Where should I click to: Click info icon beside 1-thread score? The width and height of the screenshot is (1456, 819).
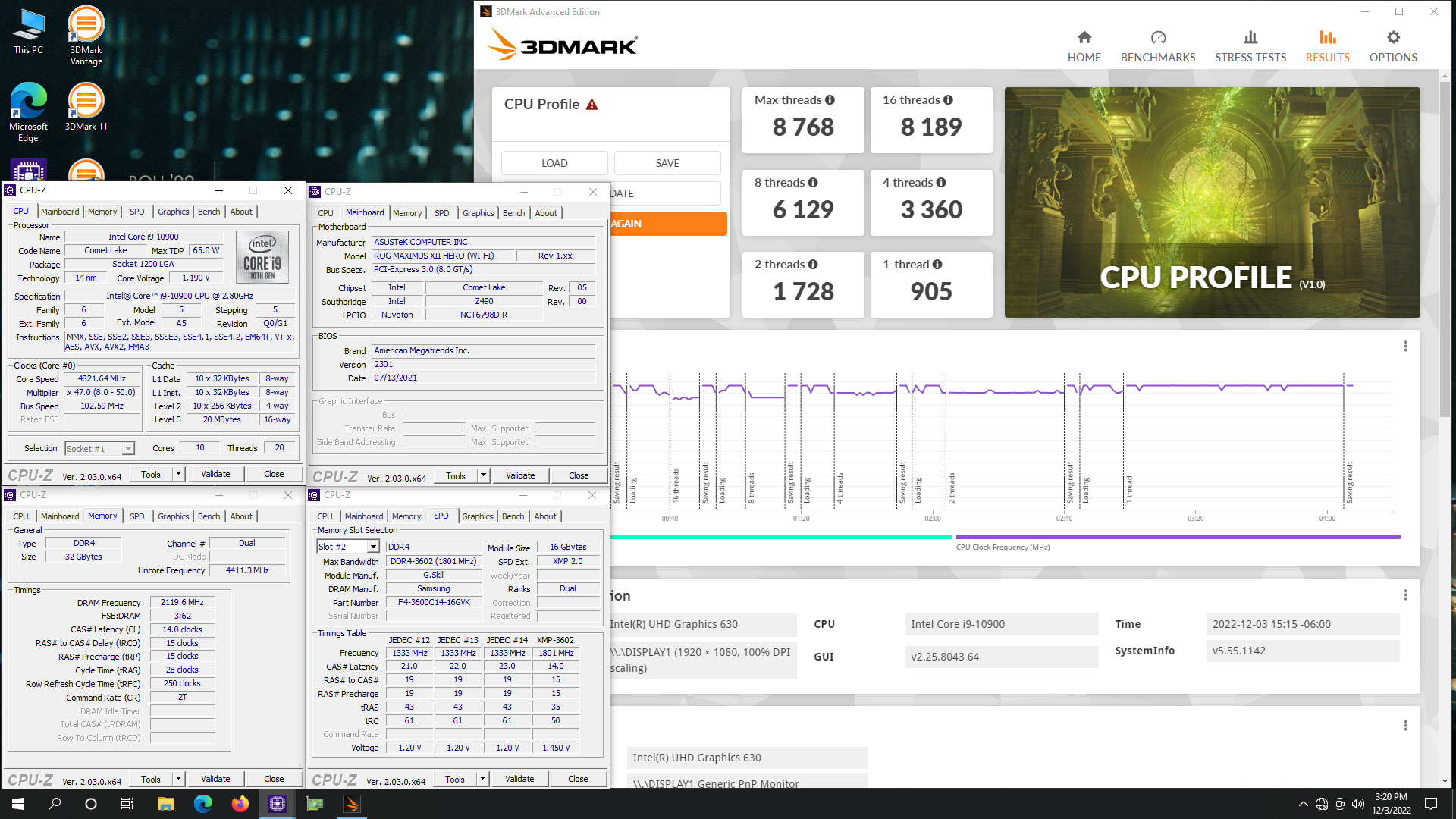tap(937, 265)
